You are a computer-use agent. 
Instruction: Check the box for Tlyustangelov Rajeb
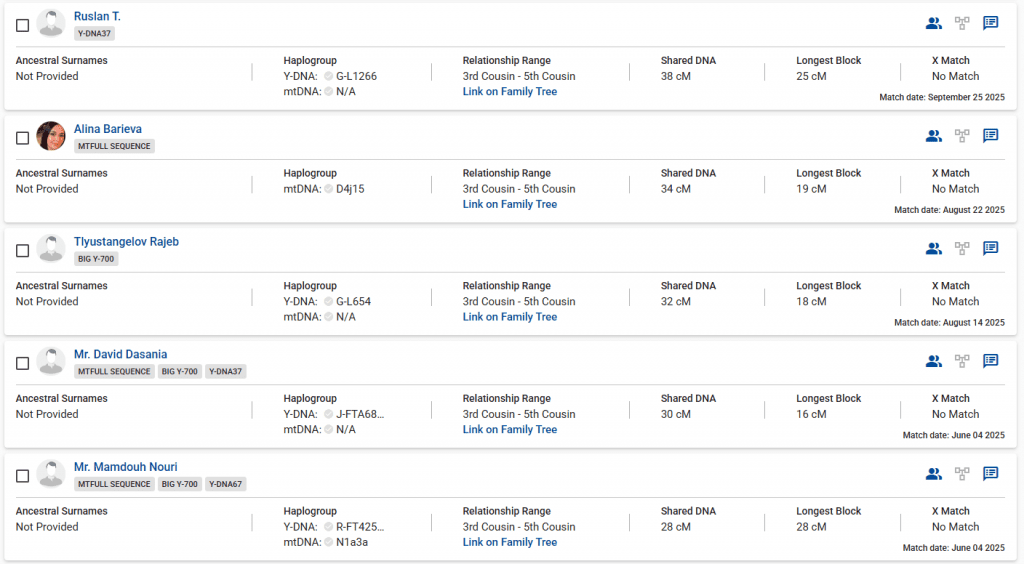[23, 251]
